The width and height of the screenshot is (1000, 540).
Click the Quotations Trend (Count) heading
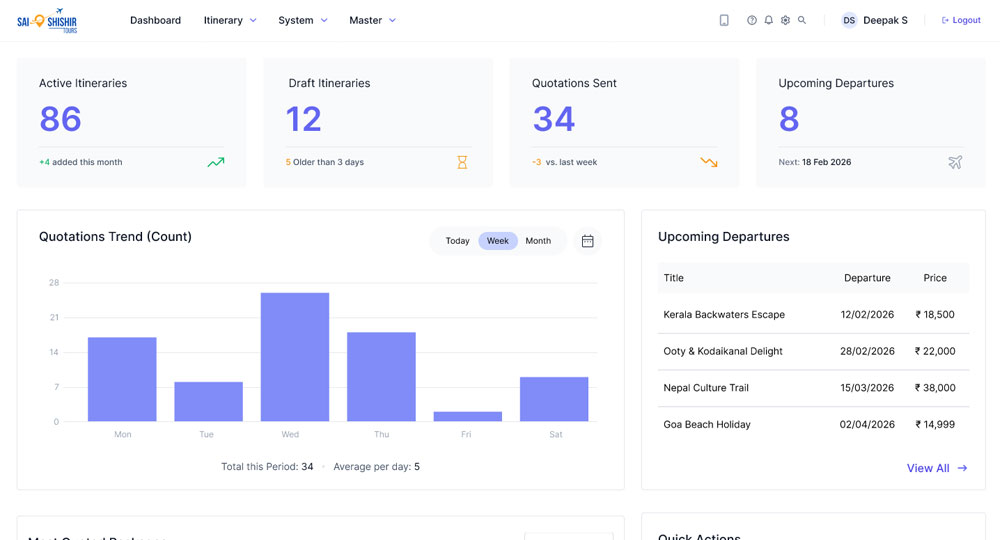[x=115, y=237]
